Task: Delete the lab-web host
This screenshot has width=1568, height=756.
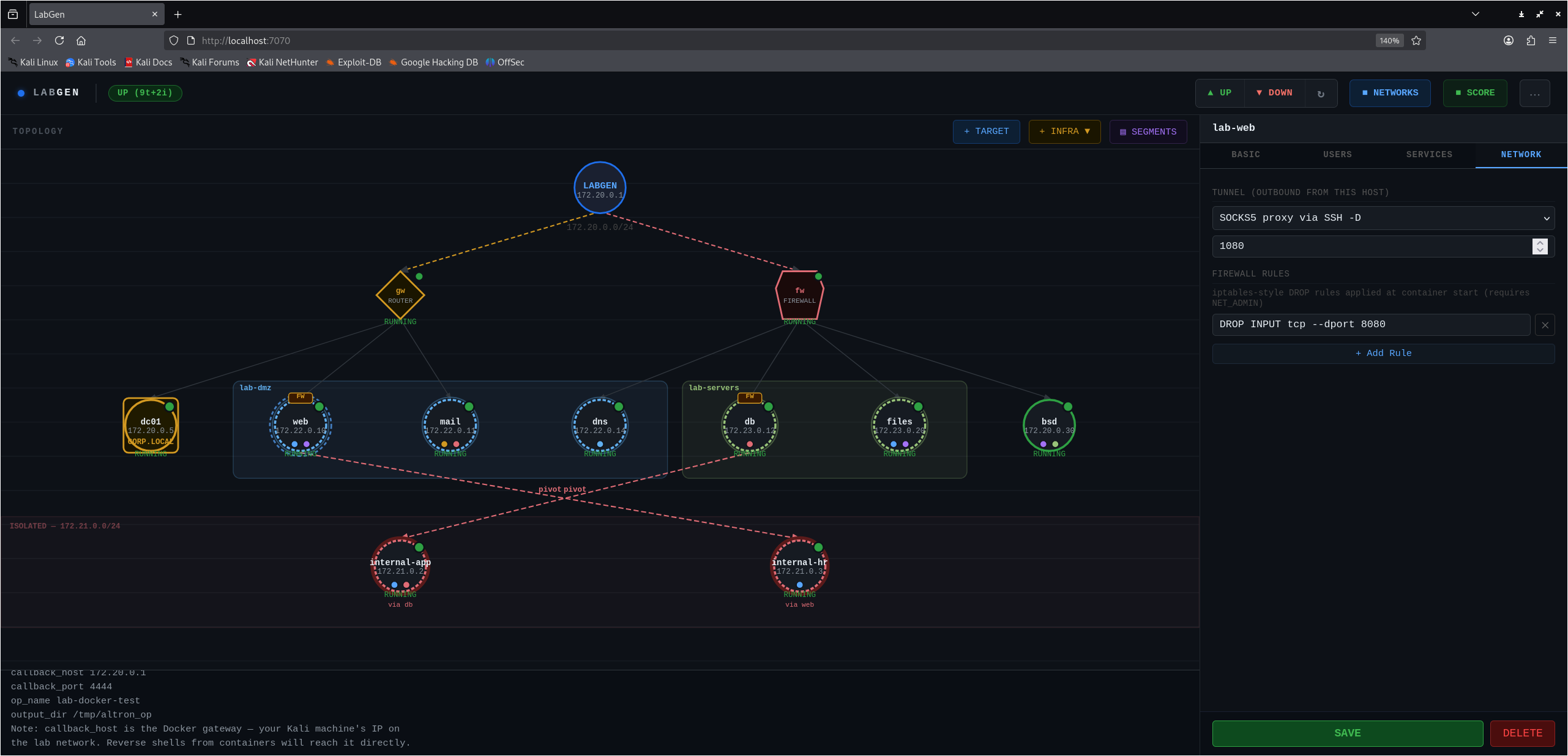Action: (x=1522, y=733)
